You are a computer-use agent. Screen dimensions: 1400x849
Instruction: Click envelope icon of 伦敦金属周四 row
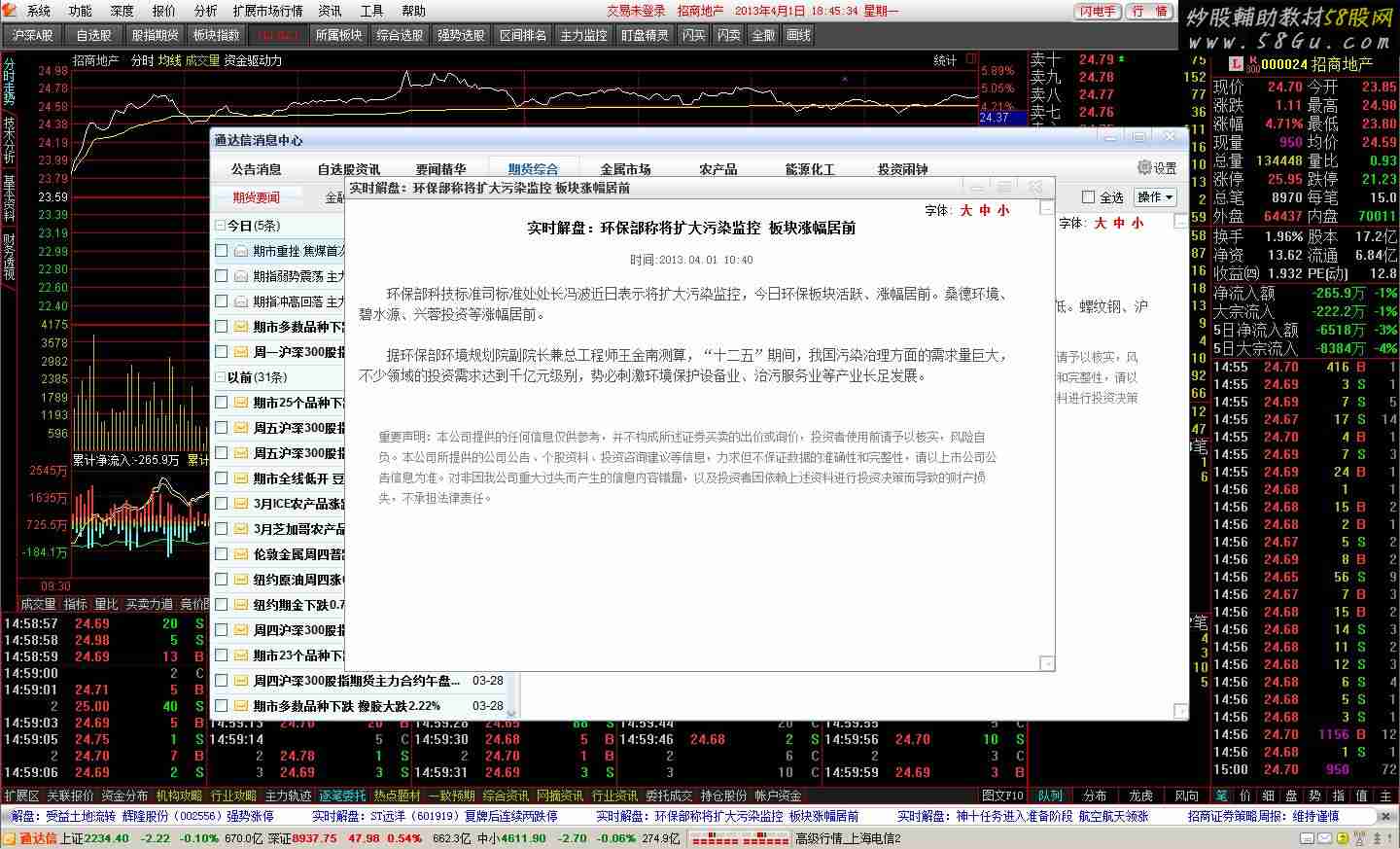[240, 554]
